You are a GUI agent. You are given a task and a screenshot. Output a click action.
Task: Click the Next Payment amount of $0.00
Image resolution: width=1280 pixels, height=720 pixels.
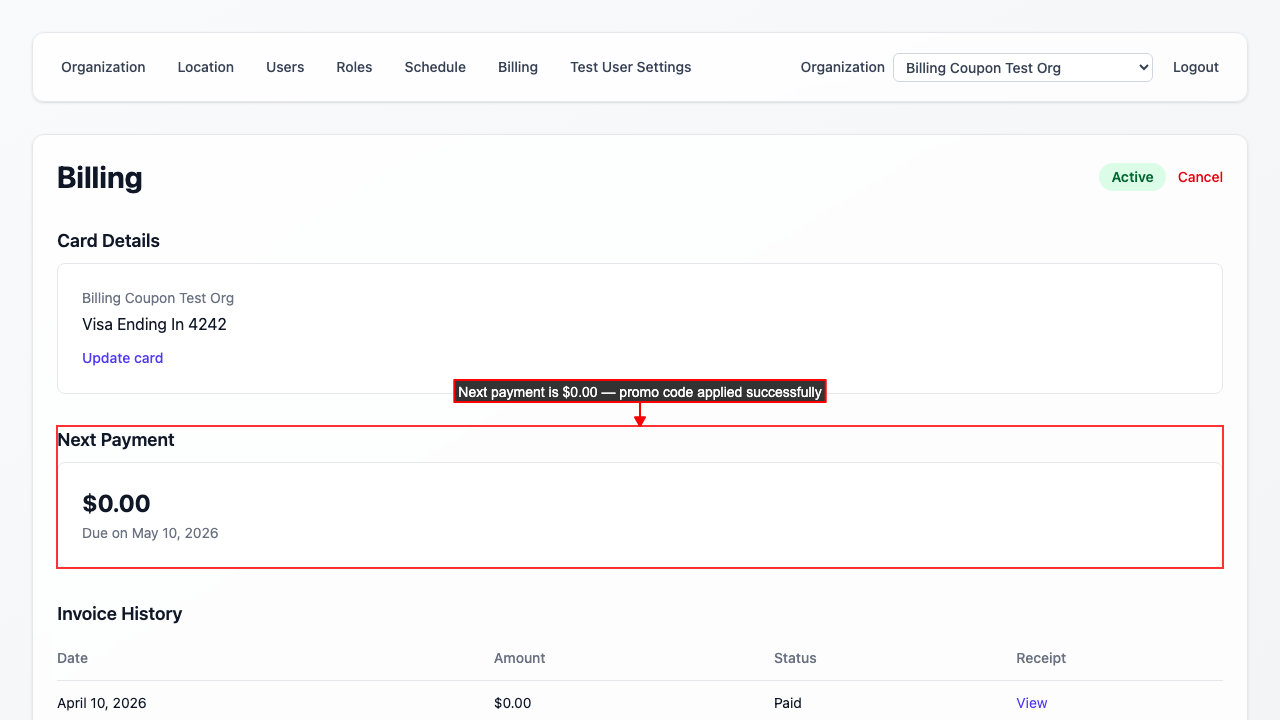(x=116, y=503)
